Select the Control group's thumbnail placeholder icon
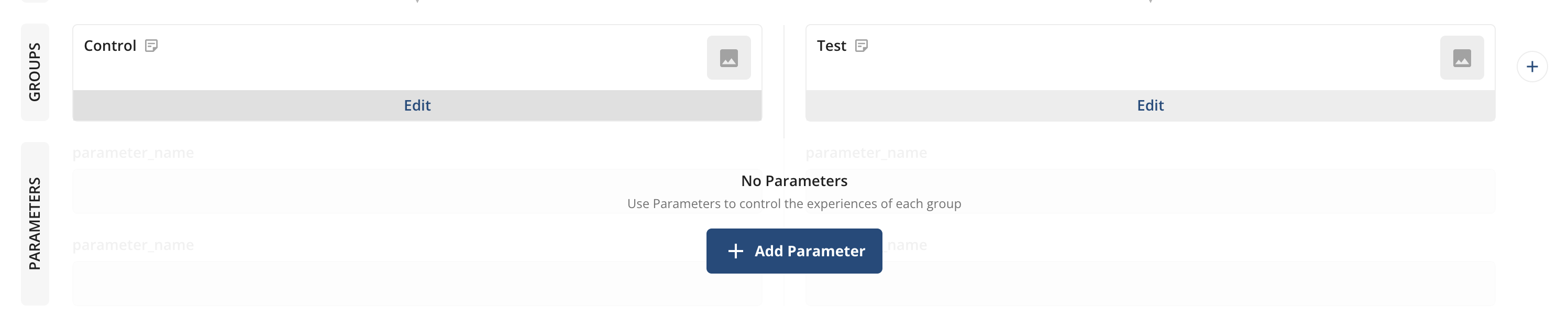Viewport: 1568px width, 326px height. pyautogui.click(x=730, y=58)
